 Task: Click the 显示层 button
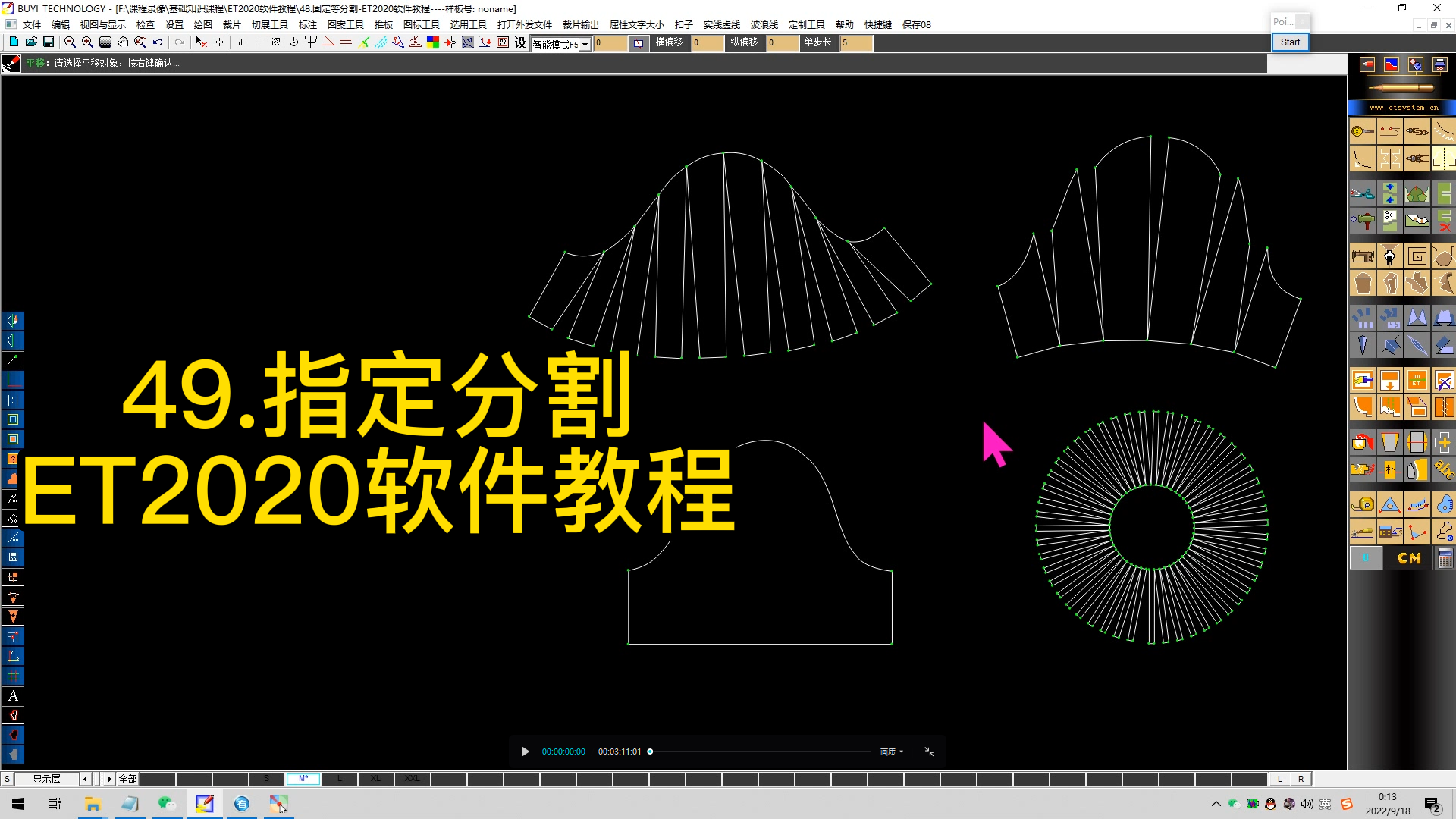pyautogui.click(x=46, y=779)
